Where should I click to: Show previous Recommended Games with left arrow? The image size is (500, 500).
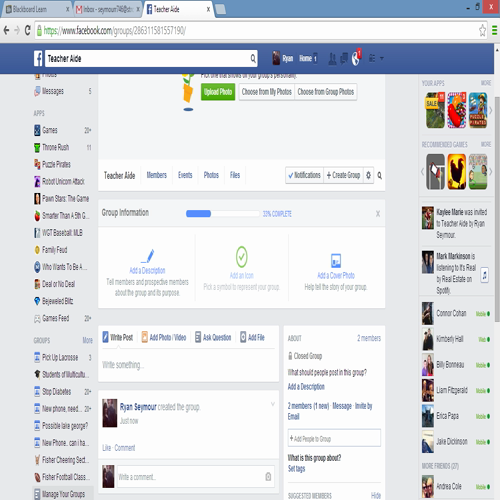(422, 172)
